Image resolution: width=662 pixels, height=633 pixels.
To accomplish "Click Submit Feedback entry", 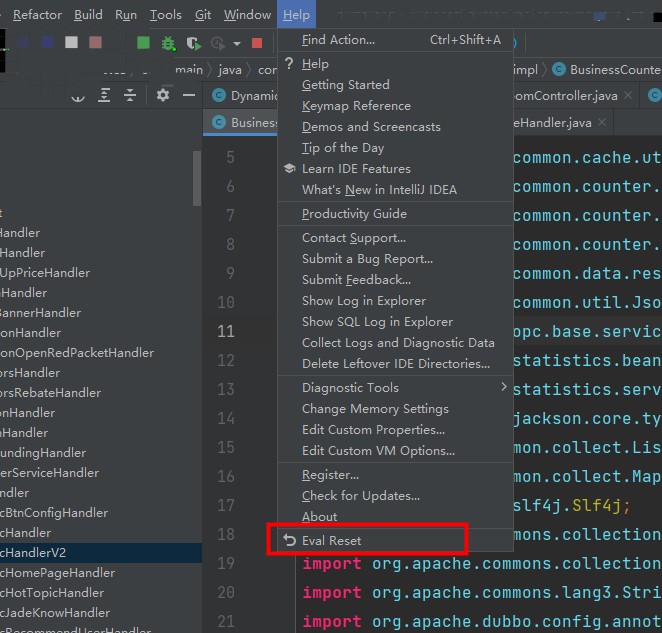I will (x=395, y=280).
